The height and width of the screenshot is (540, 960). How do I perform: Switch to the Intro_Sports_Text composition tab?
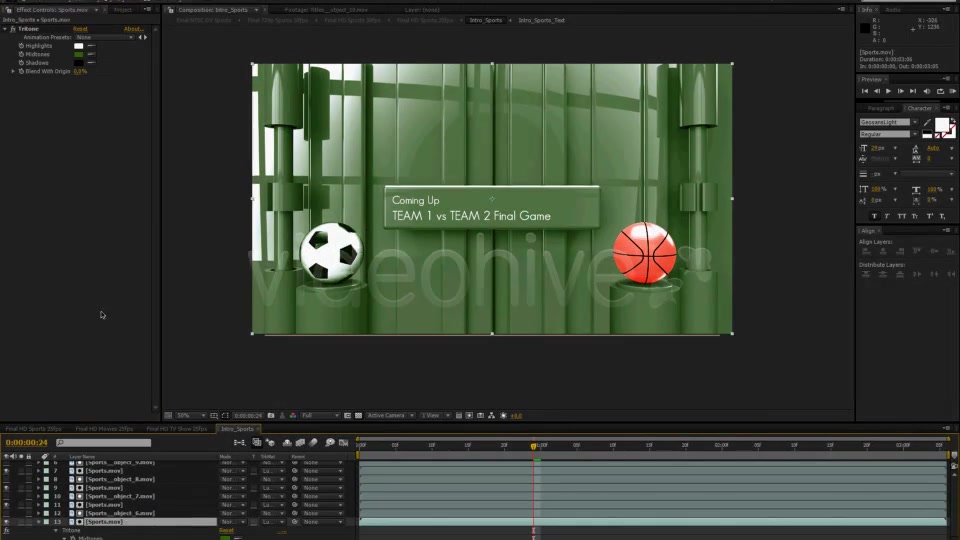[541, 20]
